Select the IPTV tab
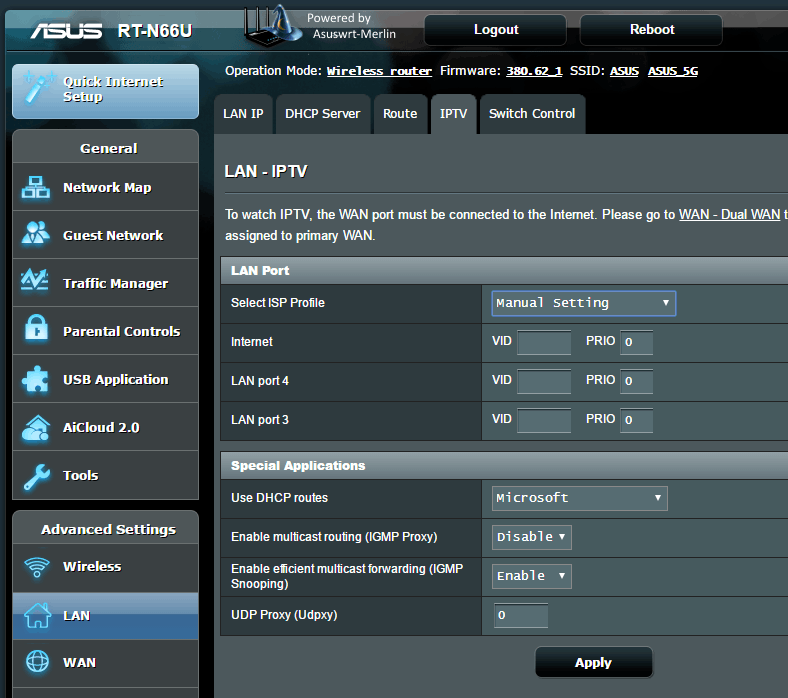The height and width of the screenshot is (698, 788). click(453, 114)
